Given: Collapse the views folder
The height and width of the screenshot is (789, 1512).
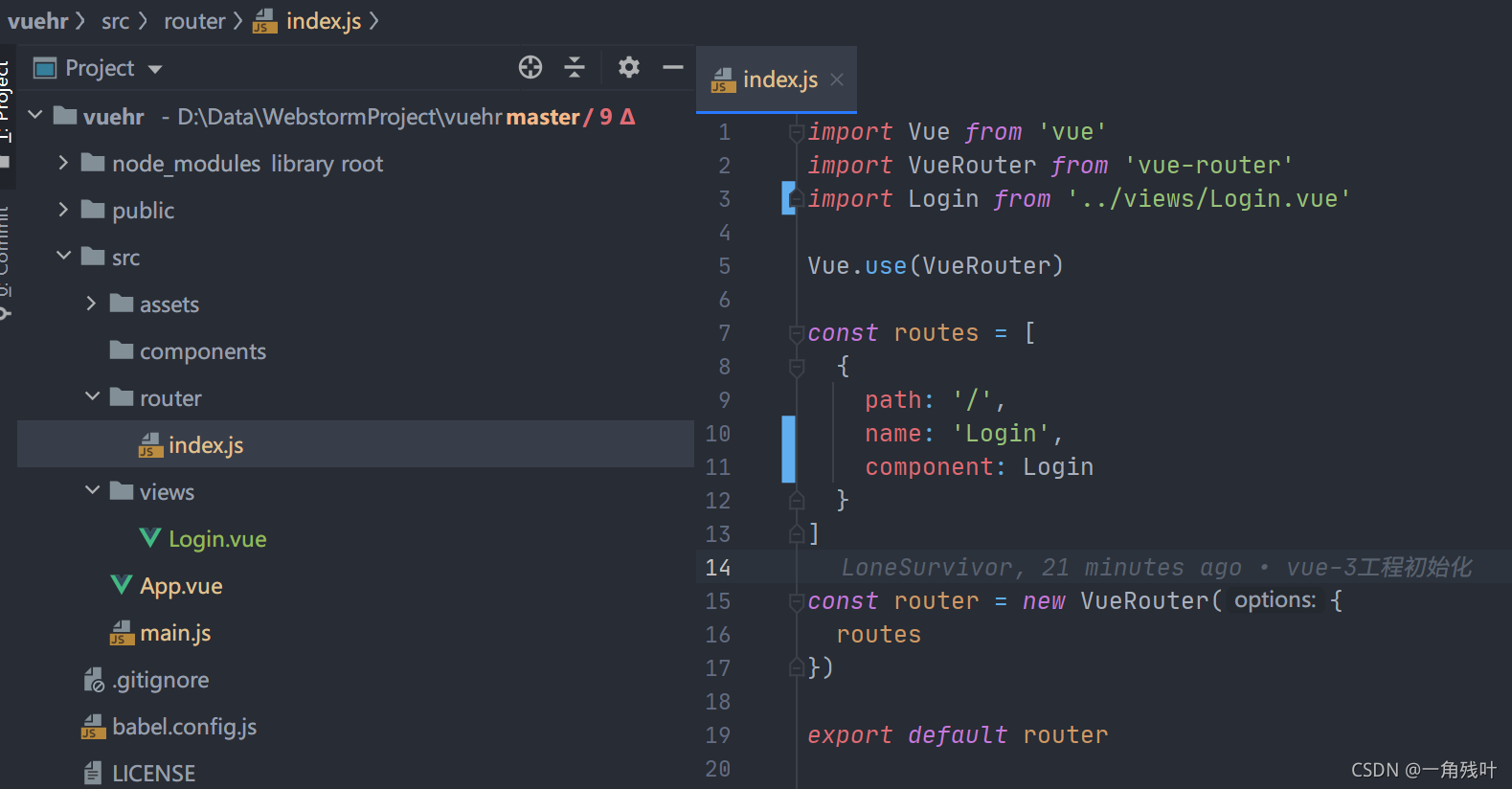Looking at the screenshot, I should tap(92, 491).
